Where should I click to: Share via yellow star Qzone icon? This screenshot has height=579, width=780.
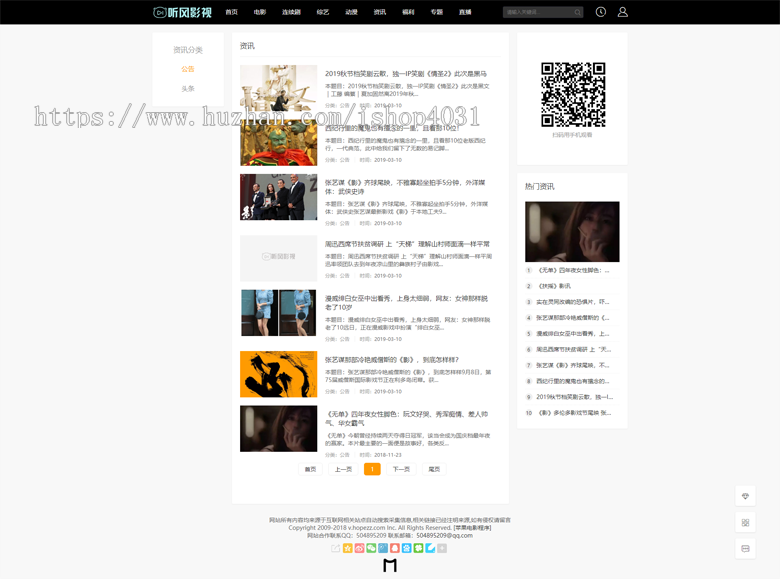(x=348, y=548)
